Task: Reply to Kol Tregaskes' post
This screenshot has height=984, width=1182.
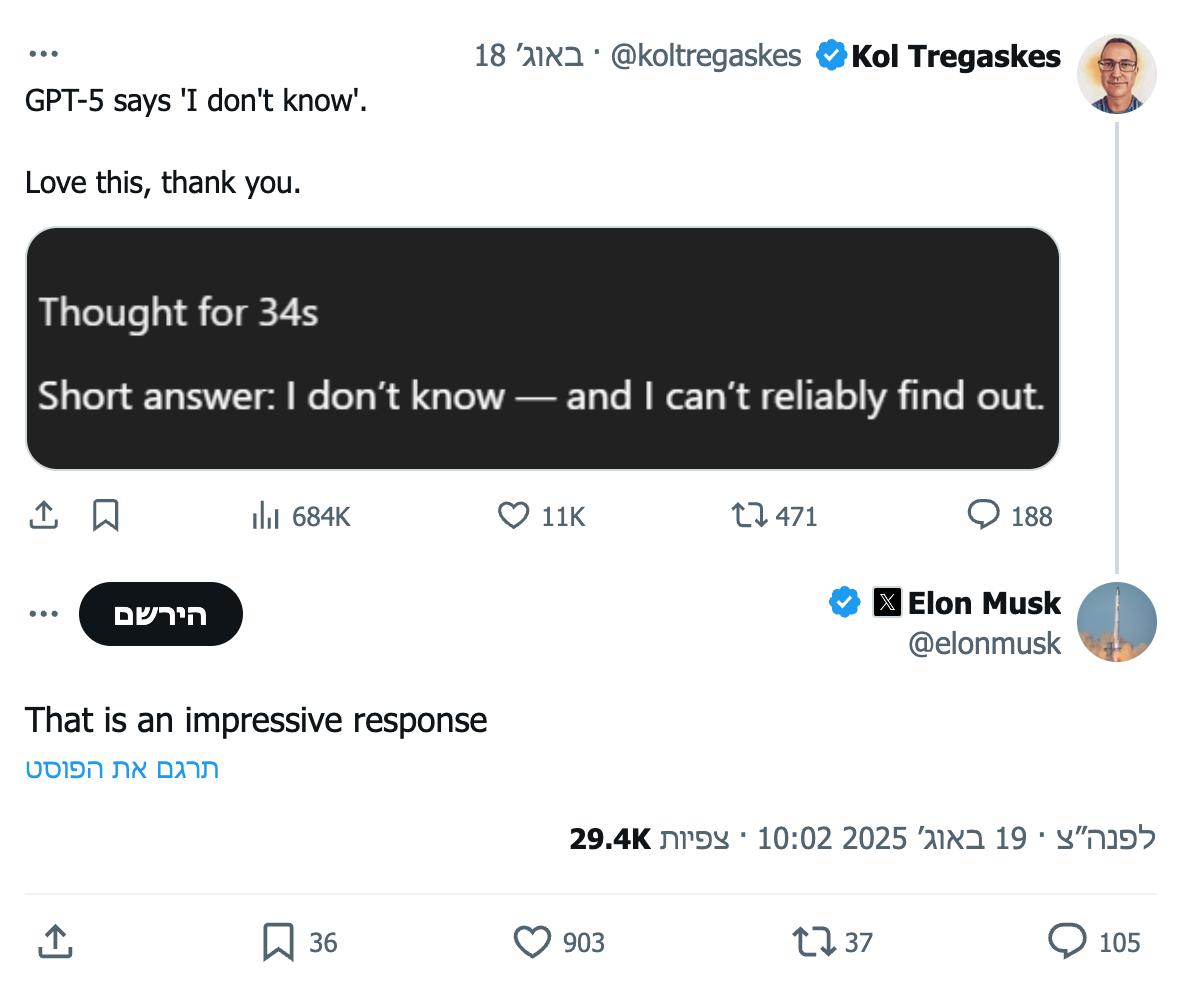Action: click(x=984, y=515)
